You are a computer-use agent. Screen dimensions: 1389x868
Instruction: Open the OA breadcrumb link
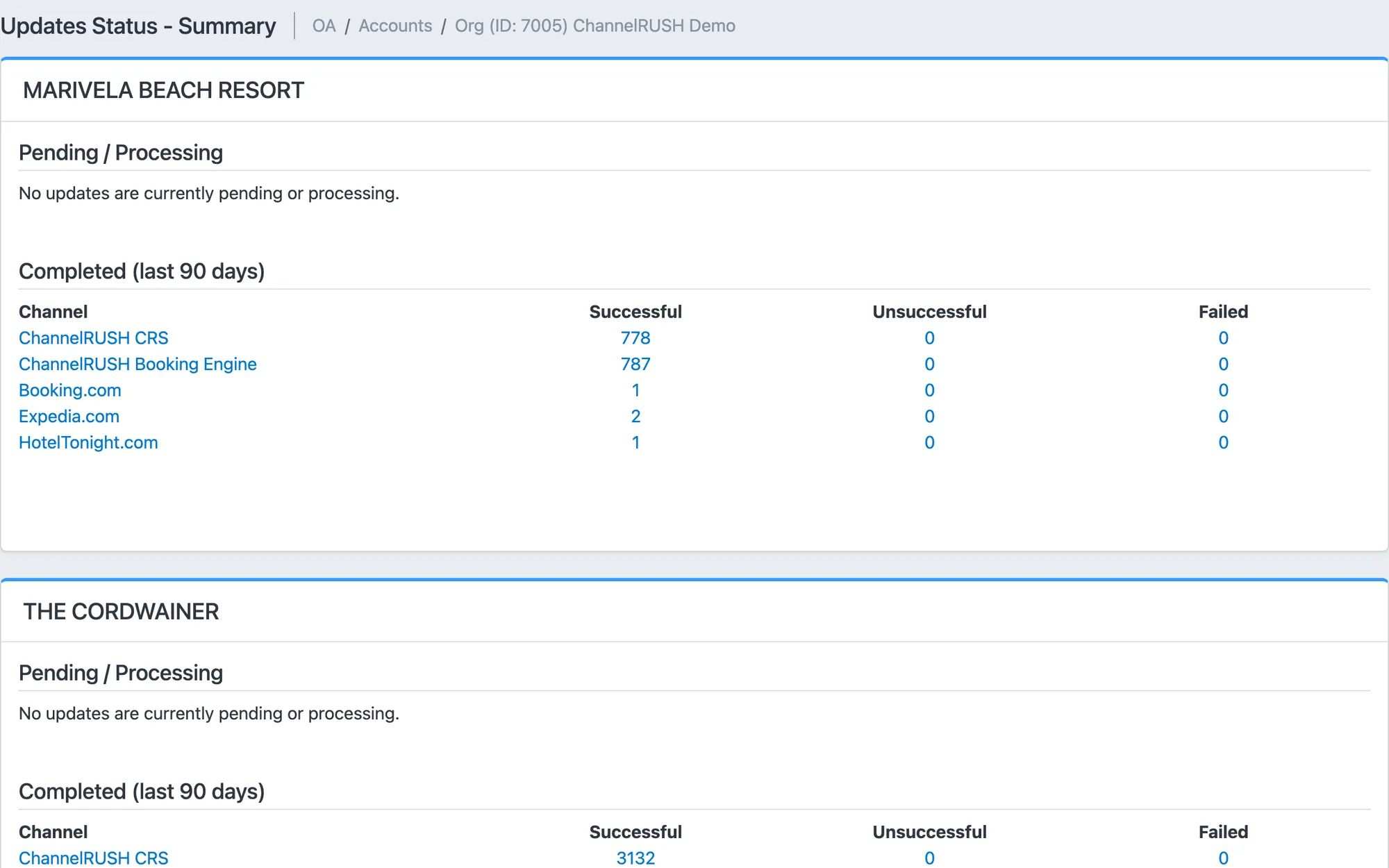coord(324,26)
